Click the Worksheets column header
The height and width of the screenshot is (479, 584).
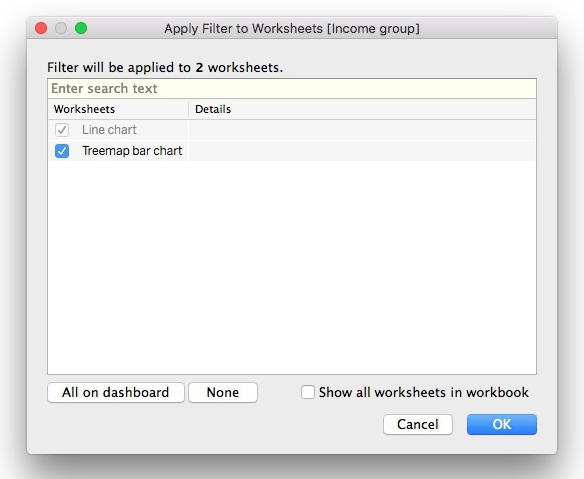[x=118, y=109]
